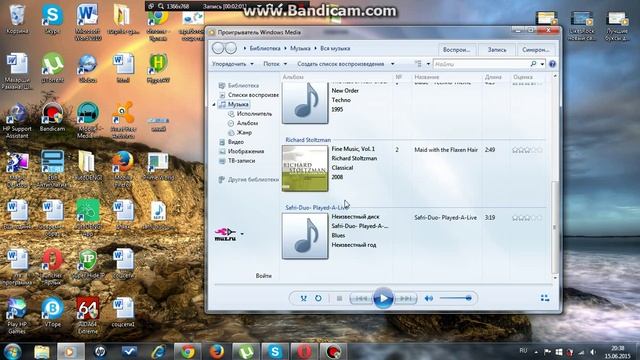Click the Stop playback button
The image size is (640, 360).
(339, 298)
